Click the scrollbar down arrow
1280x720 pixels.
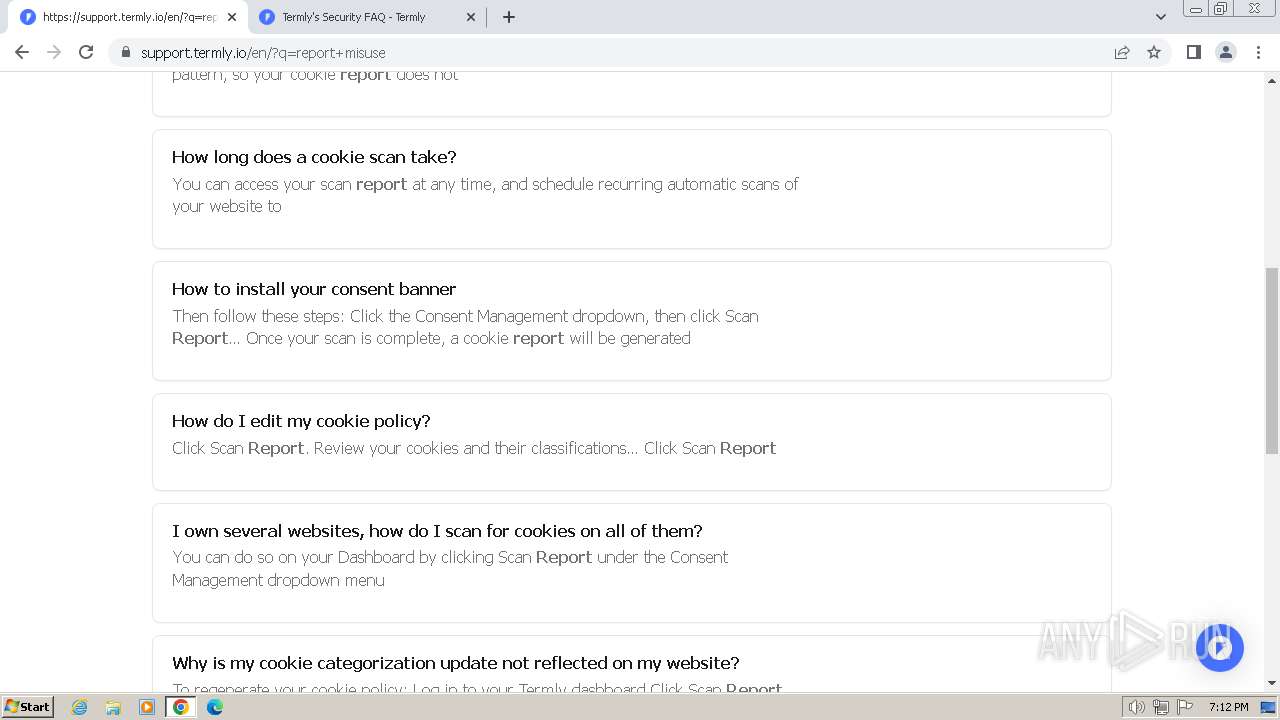[x=1271, y=683]
